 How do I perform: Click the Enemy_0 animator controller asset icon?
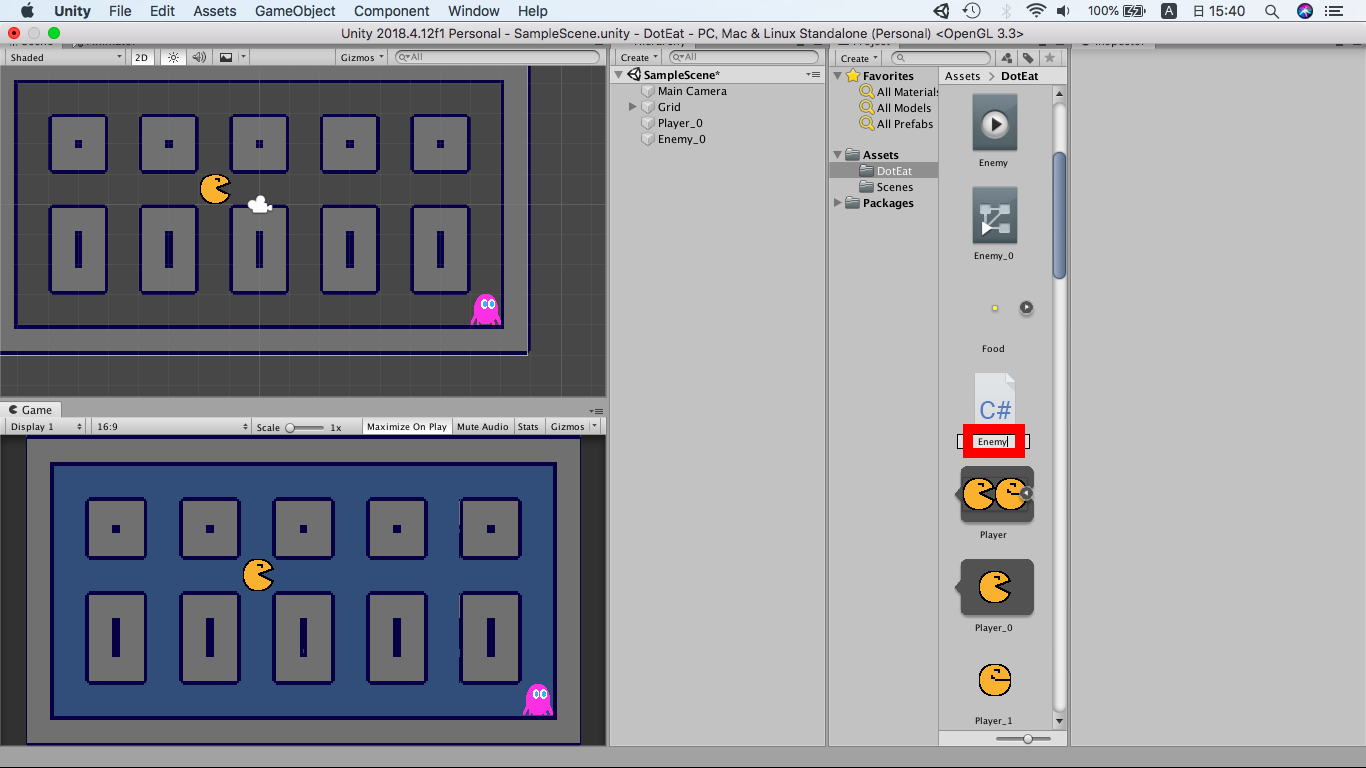click(994, 216)
